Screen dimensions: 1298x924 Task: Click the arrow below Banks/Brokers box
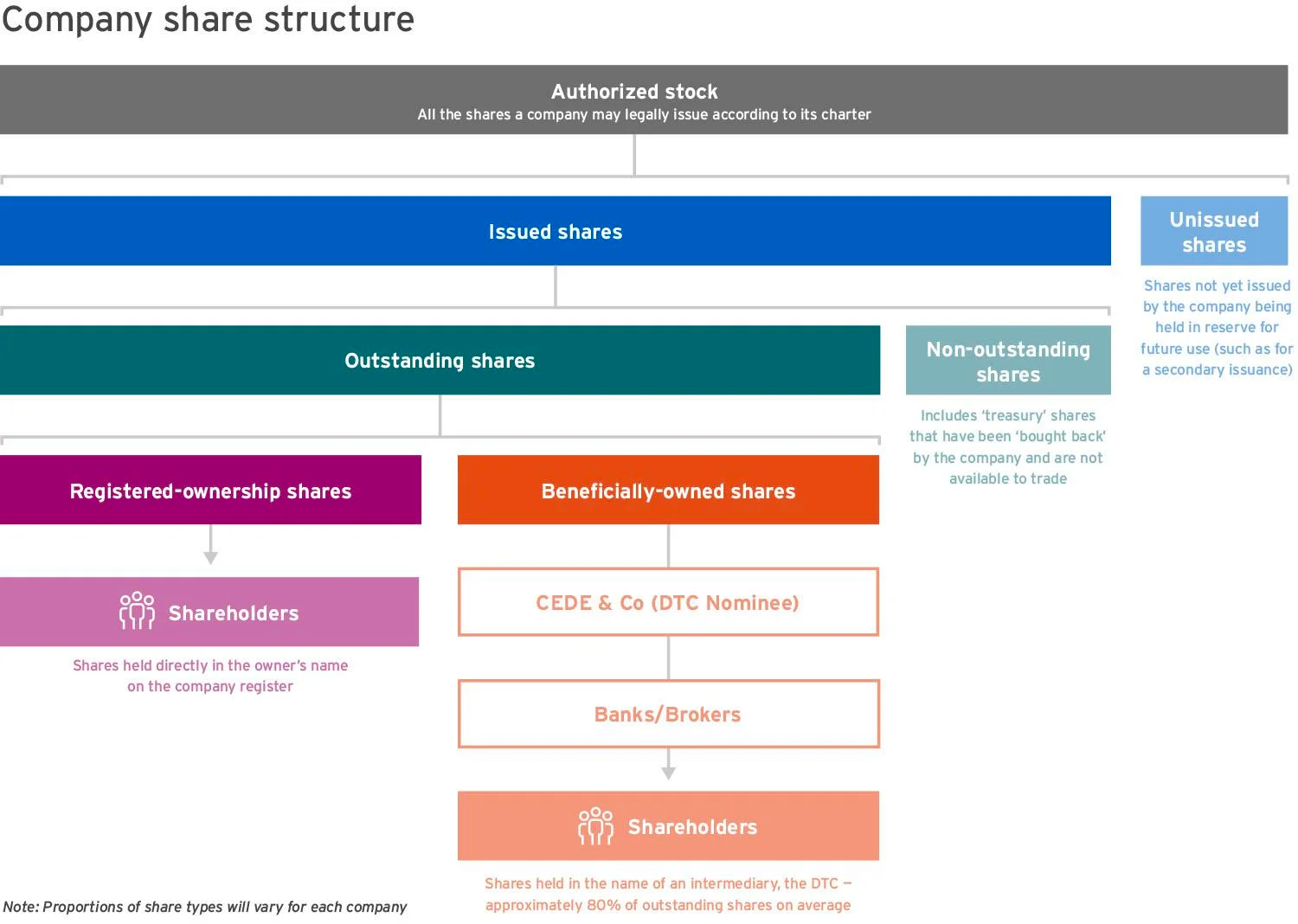click(668, 765)
